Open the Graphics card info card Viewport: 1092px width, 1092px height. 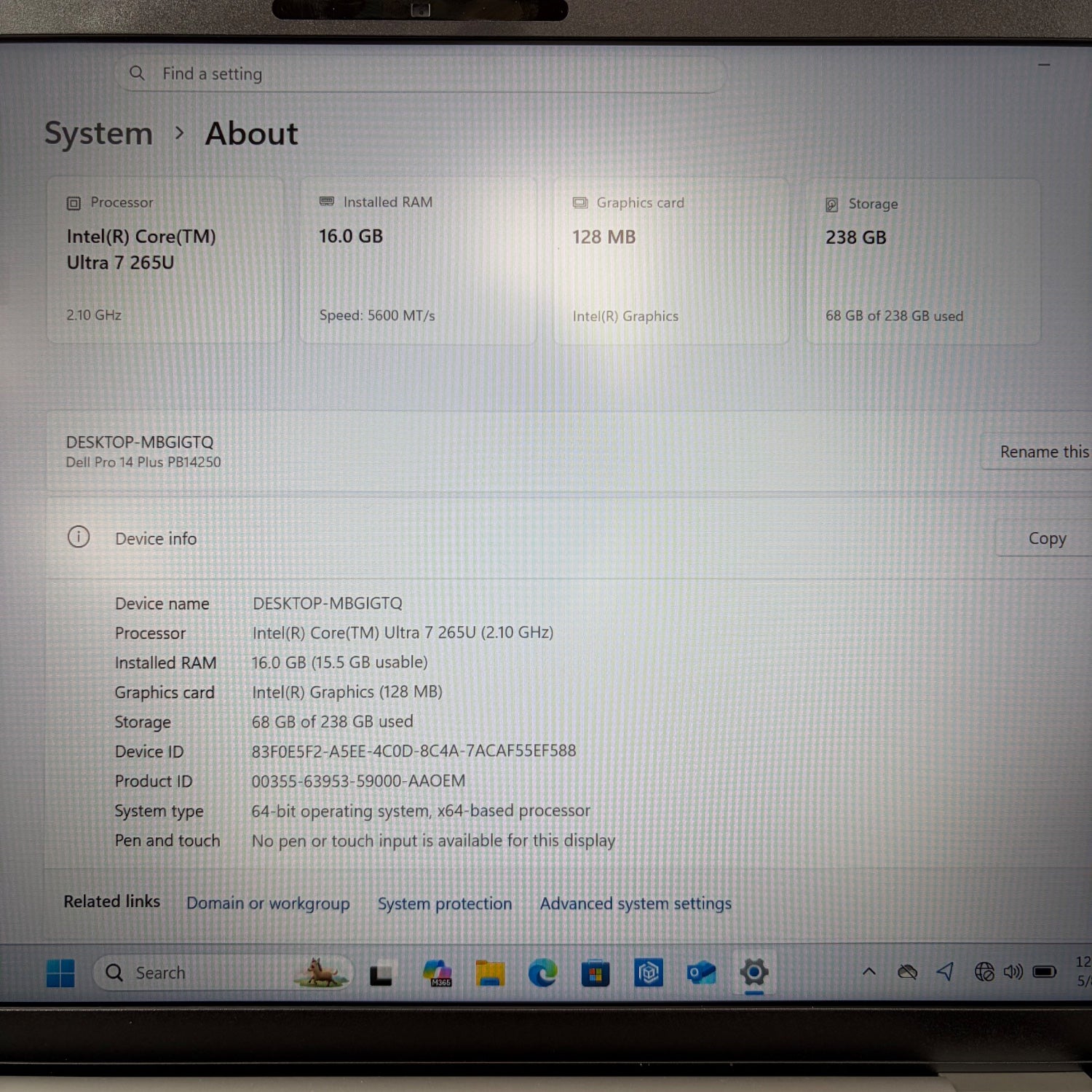[x=671, y=261]
